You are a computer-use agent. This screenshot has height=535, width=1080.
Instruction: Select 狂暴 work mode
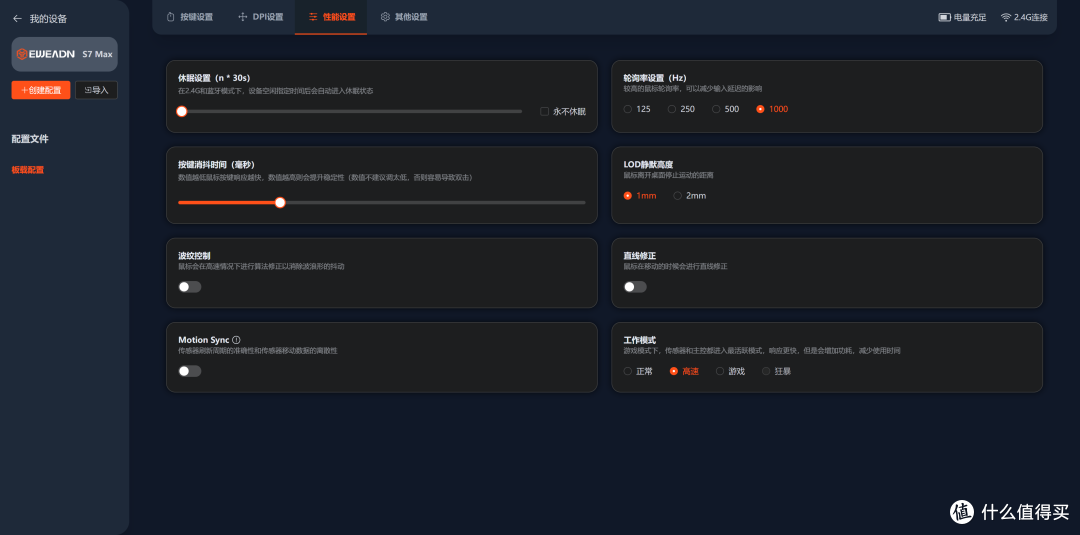click(766, 371)
